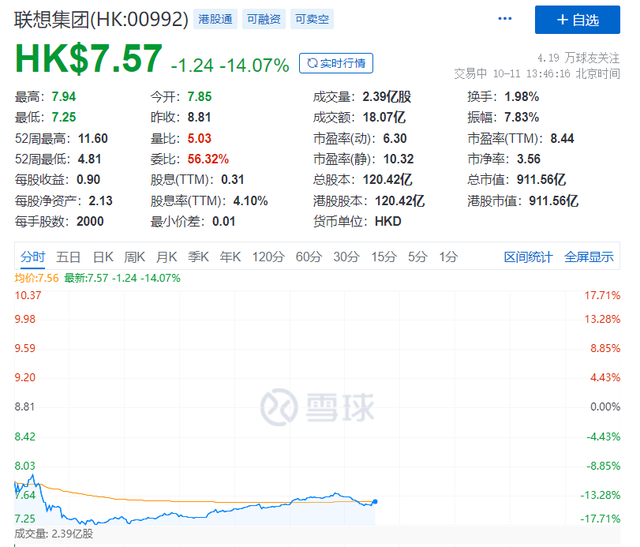Screen dimensions: 640x547
Task: Click the 量比 value 5.03
Action: pos(200,138)
